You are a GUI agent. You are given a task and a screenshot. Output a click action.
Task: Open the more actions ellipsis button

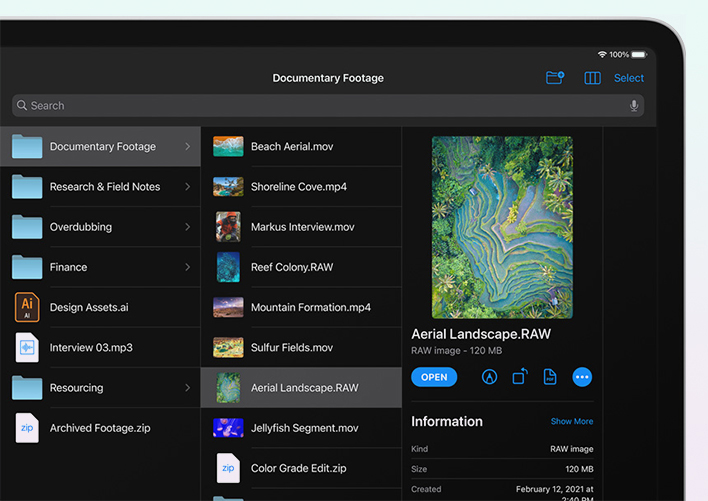click(582, 377)
